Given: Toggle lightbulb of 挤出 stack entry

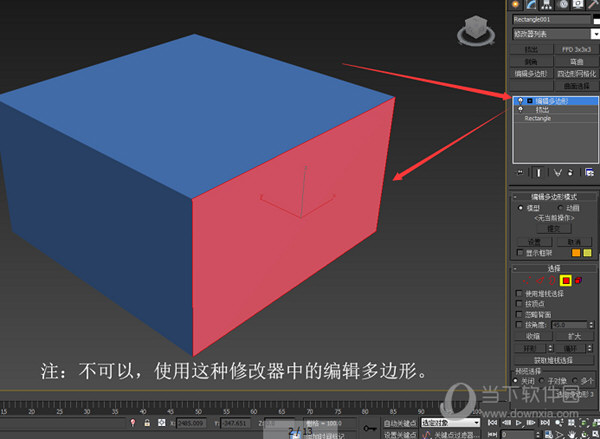Looking at the screenshot, I should coord(520,110).
